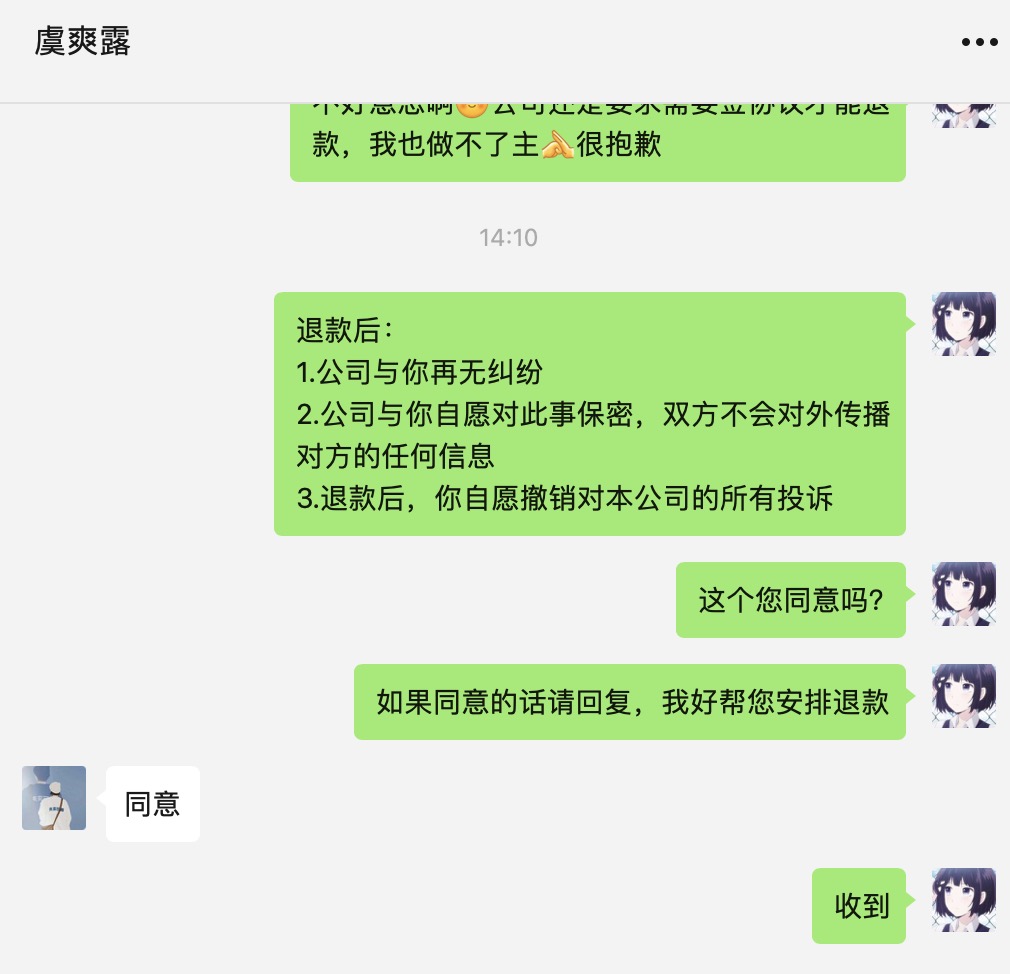Click the chat title 虞爽露
Image resolution: width=1010 pixels, height=974 pixels.
(x=82, y=42)
